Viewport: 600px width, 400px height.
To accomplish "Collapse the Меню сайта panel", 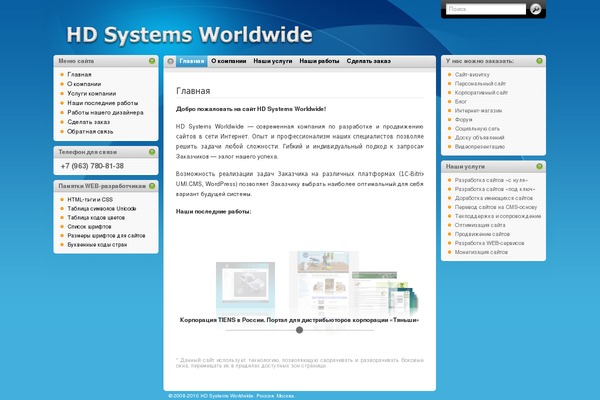I will pos(152,61).
